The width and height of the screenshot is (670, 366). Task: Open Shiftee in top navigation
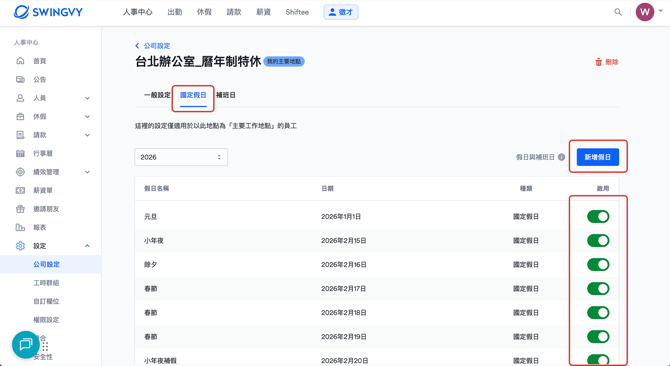(297, 12)
